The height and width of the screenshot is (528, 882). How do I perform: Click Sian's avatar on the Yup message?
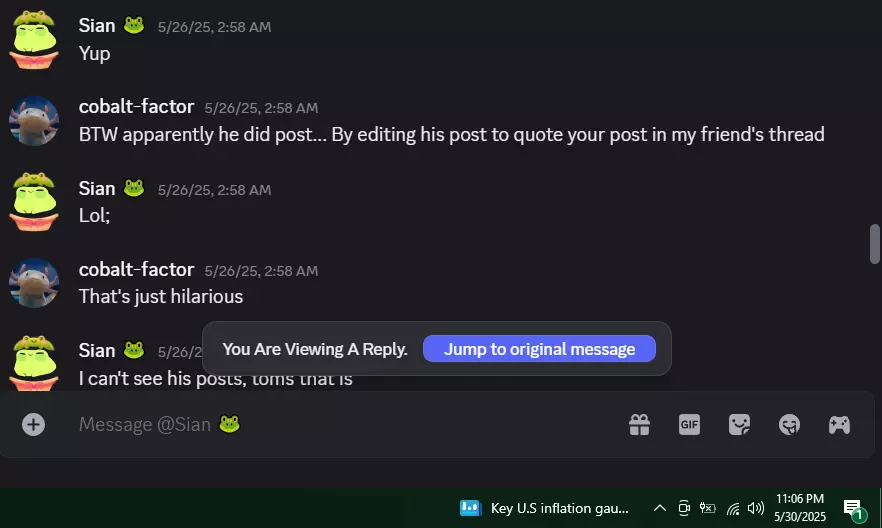(x=34, y=39)
